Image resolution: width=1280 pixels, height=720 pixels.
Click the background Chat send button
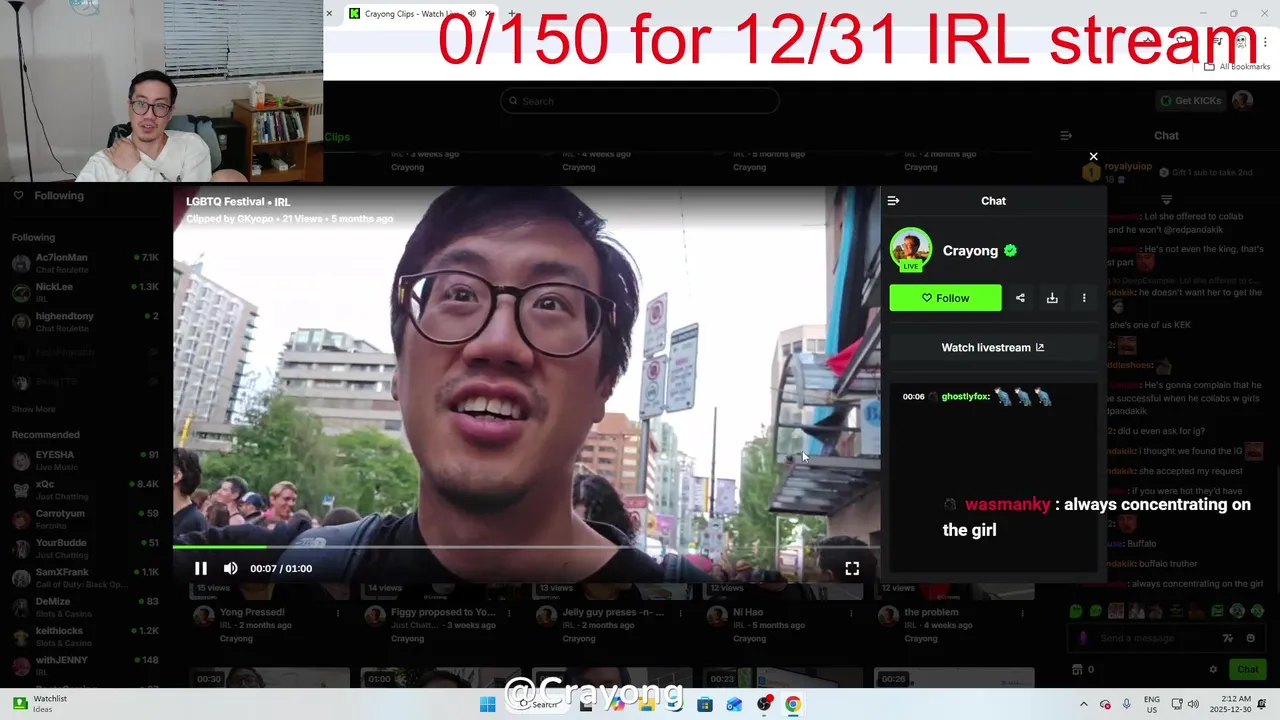tap(1247, 670)
